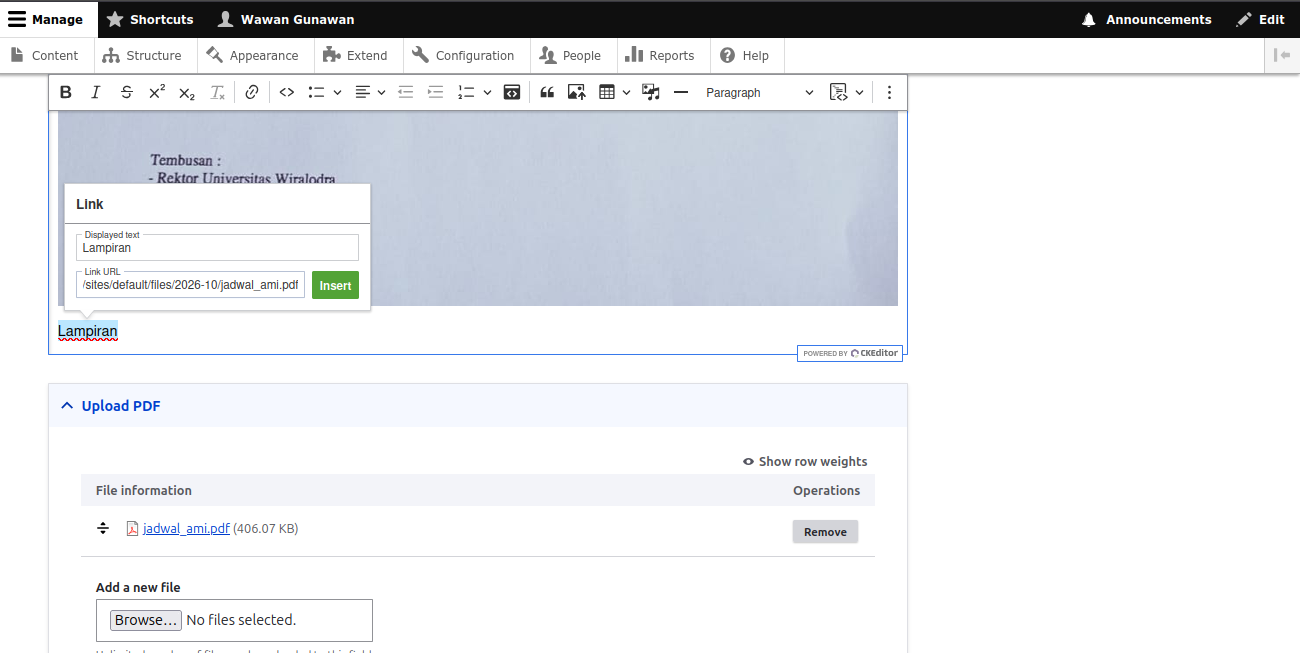Insert a horizontal line

pyautogui.click(x=681, y=92)
